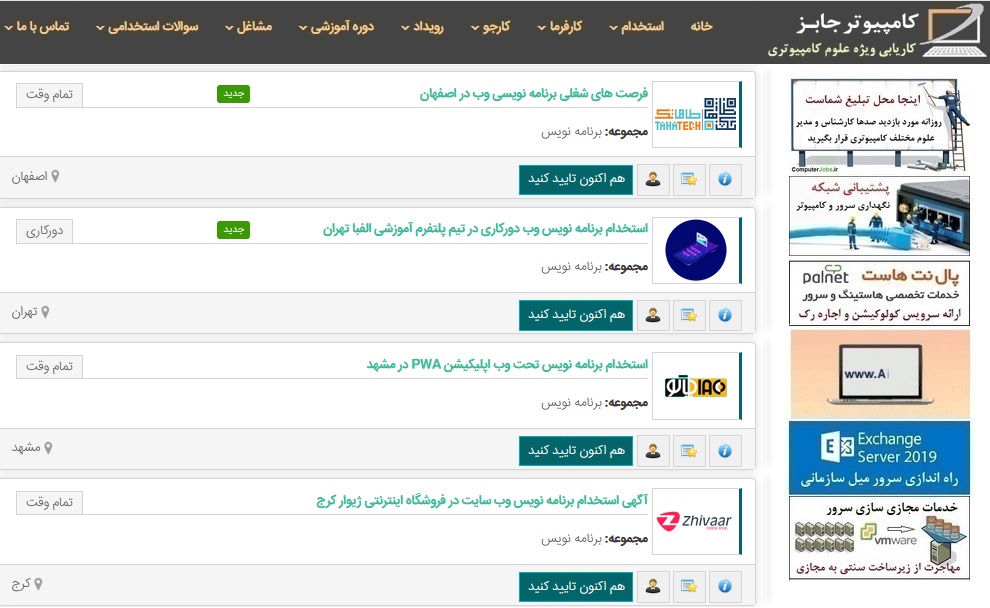Screen dimensions: 990x608
Task: Click the Palnet پال نت هاست hosting ad
Action: (879, 294)
